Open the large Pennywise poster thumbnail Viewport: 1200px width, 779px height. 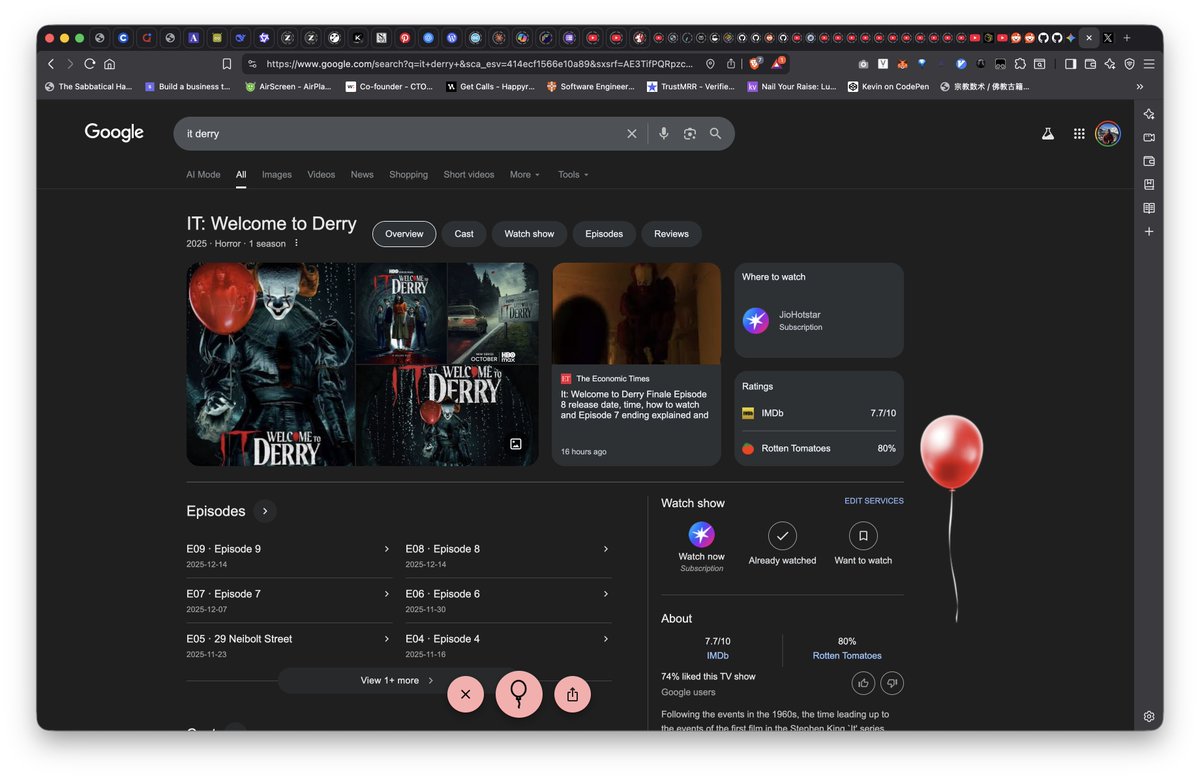(270, 364)
